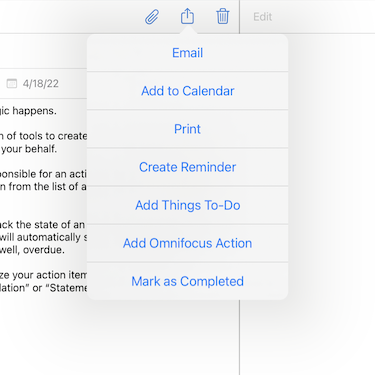This screenshot has height=375, width=375.
Task: Tap the grayed Edit button
Action: tap(263, 17)
